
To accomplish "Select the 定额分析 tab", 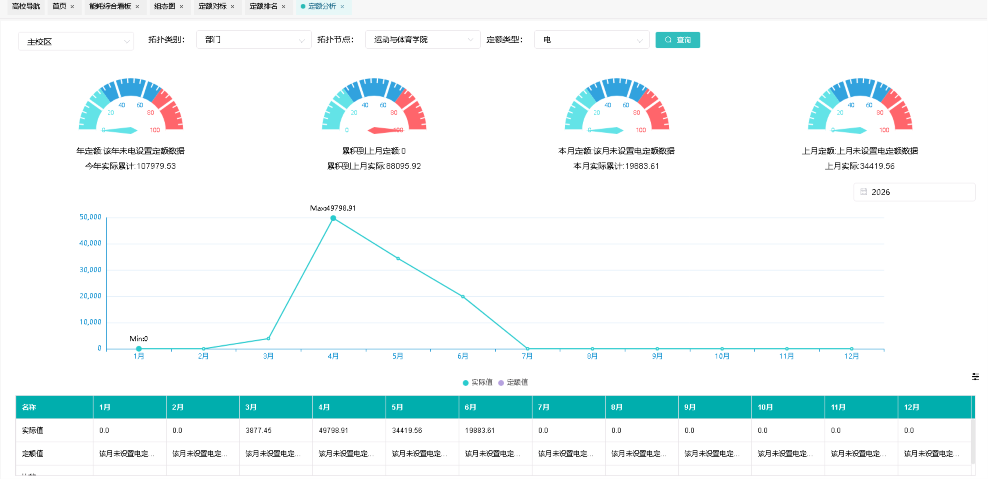I will pyautogui.click(x=321, y=6).
